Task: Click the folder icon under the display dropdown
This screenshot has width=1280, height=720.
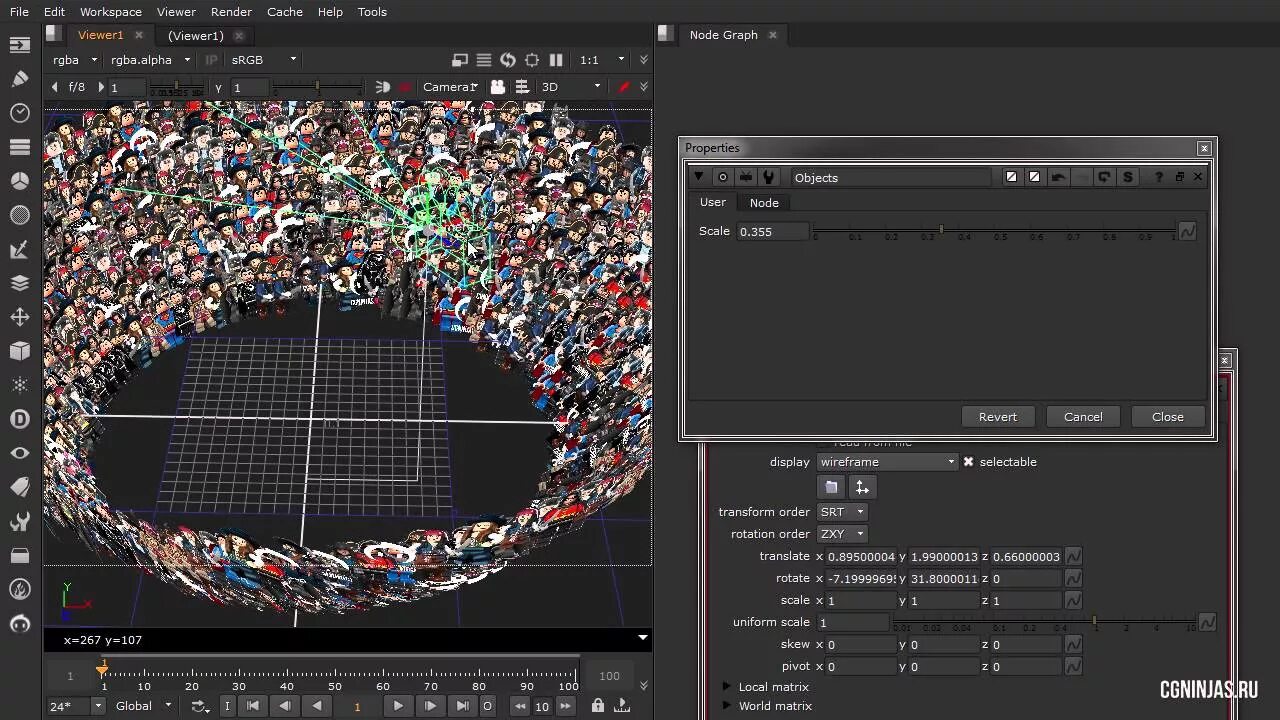Action: coord(831,487)
